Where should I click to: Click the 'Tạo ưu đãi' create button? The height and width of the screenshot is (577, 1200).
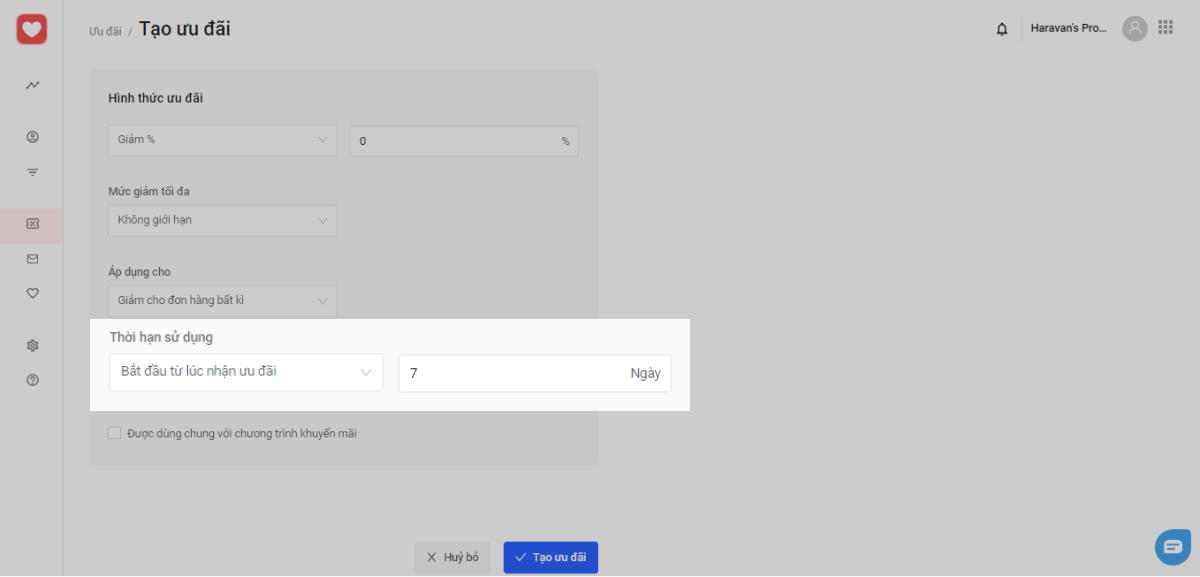pos(550,557)
